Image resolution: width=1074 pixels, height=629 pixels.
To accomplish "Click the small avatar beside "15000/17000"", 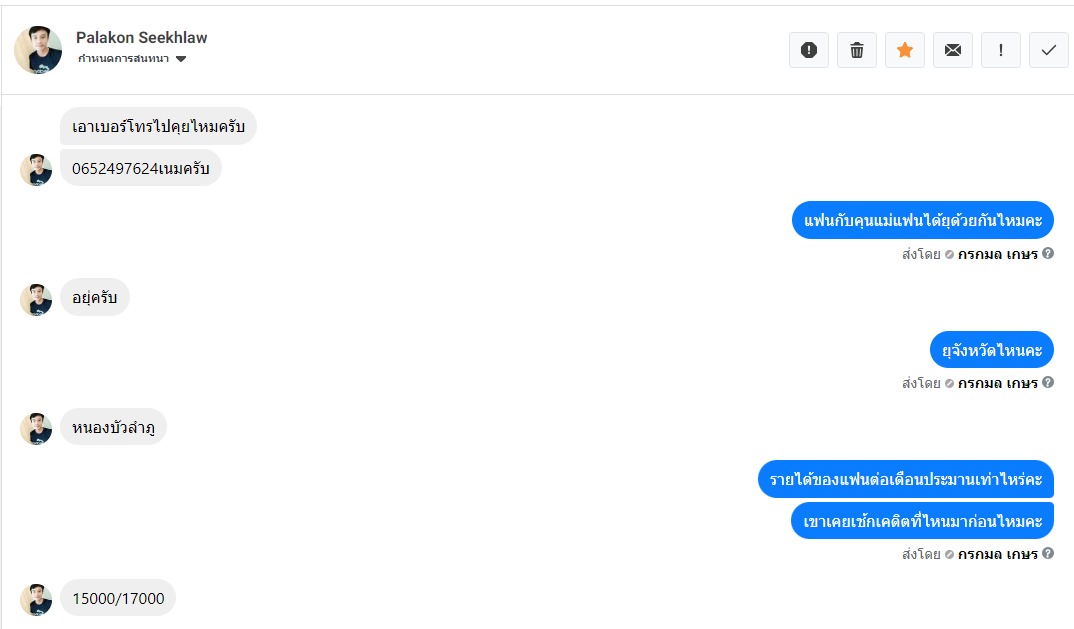I will [36, 599].
